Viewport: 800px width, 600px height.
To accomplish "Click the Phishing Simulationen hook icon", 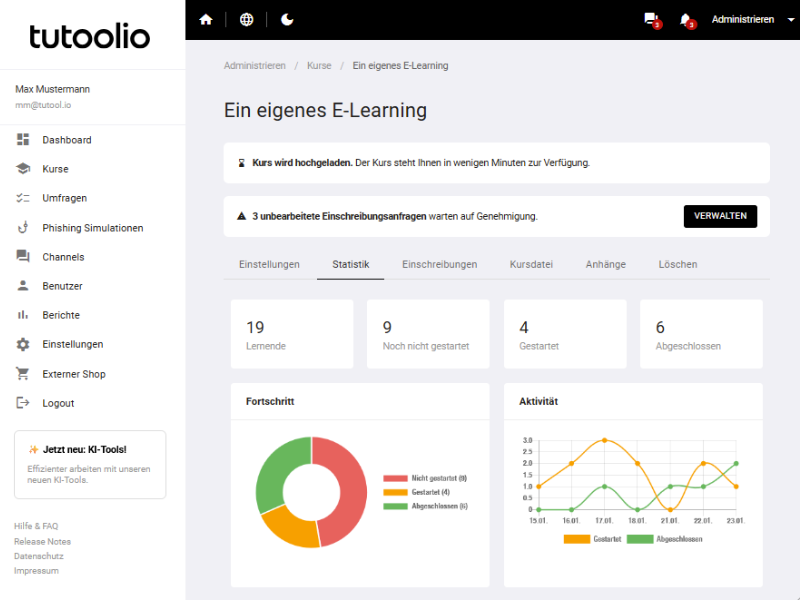I will click(x=23, y=228).
